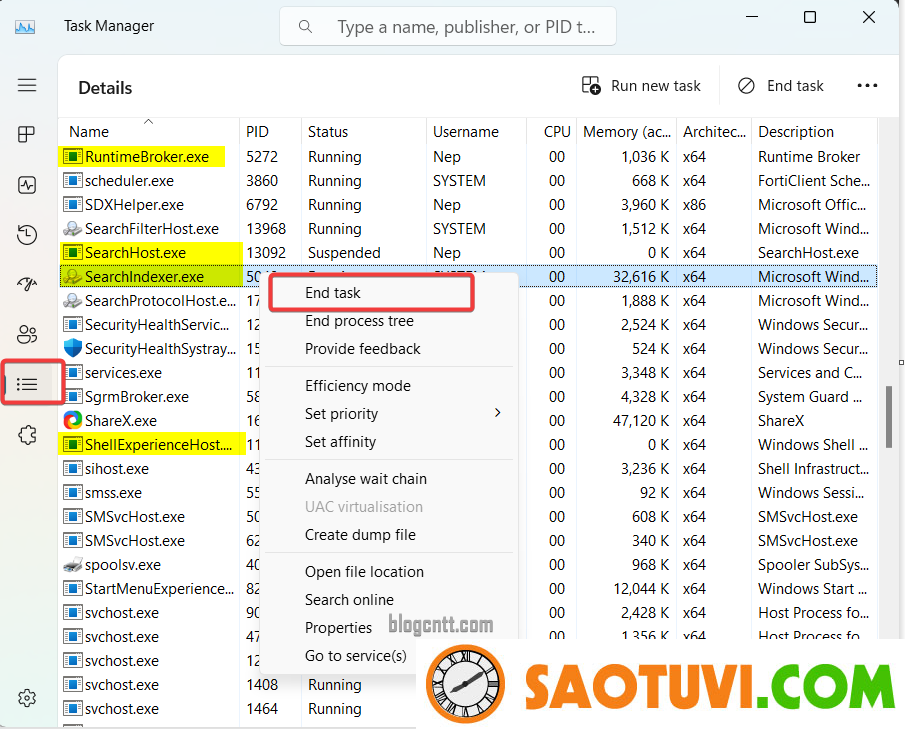The width and height of the screenshot is (905, 729).
Task: Sort by the Description column header
Action: point(814,132)
